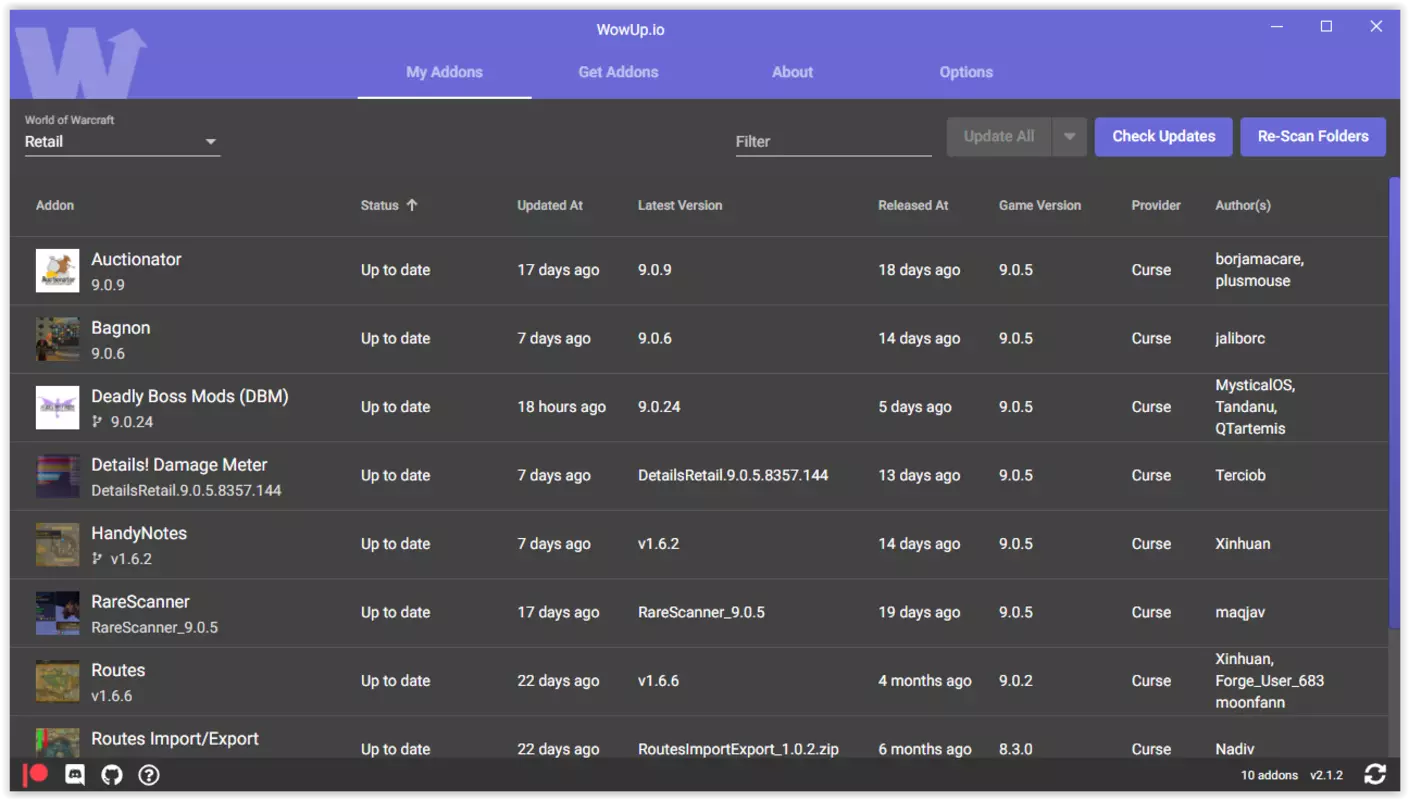Click the v2.1.2 version label
This screenshot has height=800, width=1409.
coord(1326,775)
